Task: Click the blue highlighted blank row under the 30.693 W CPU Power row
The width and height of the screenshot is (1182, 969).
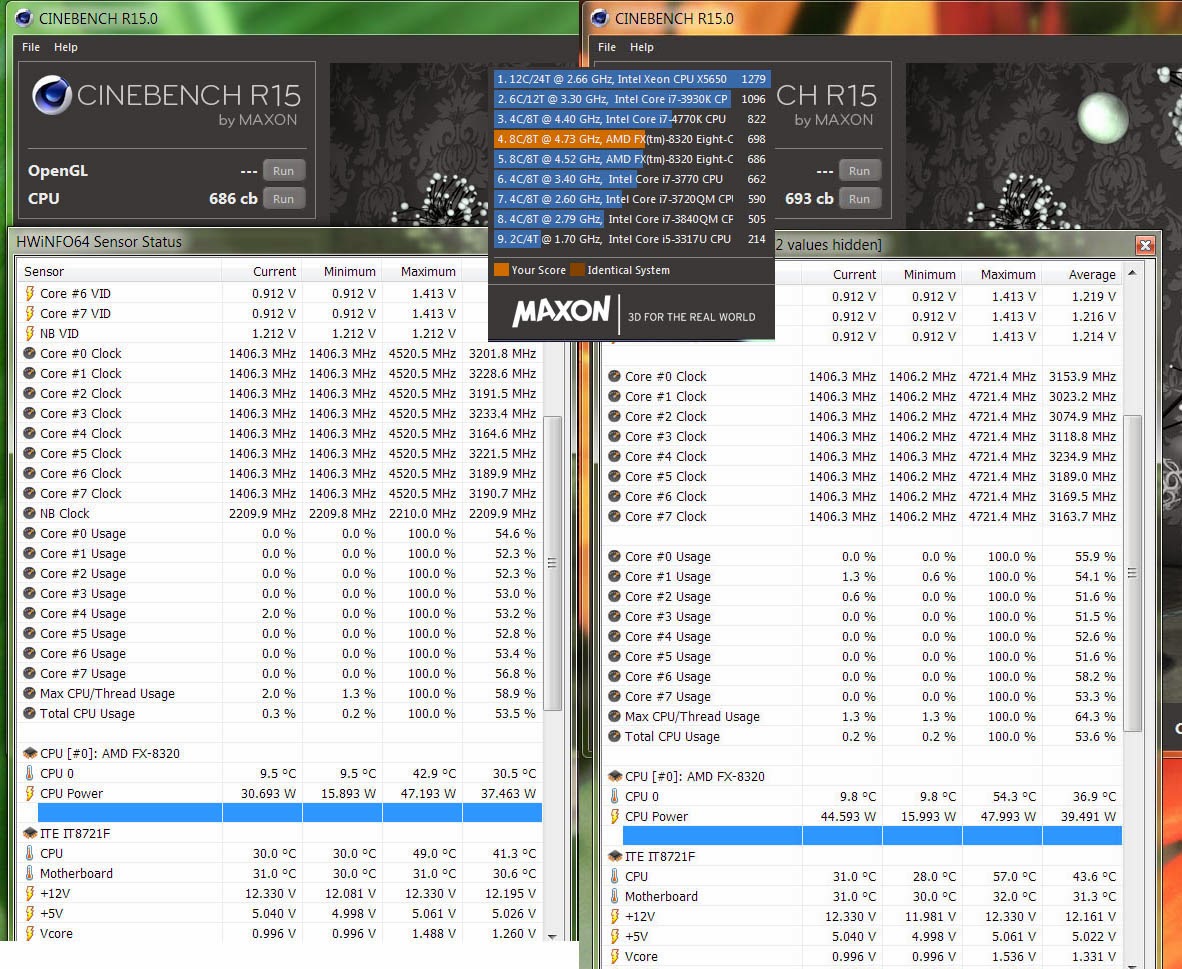Action: pos(289,812)
